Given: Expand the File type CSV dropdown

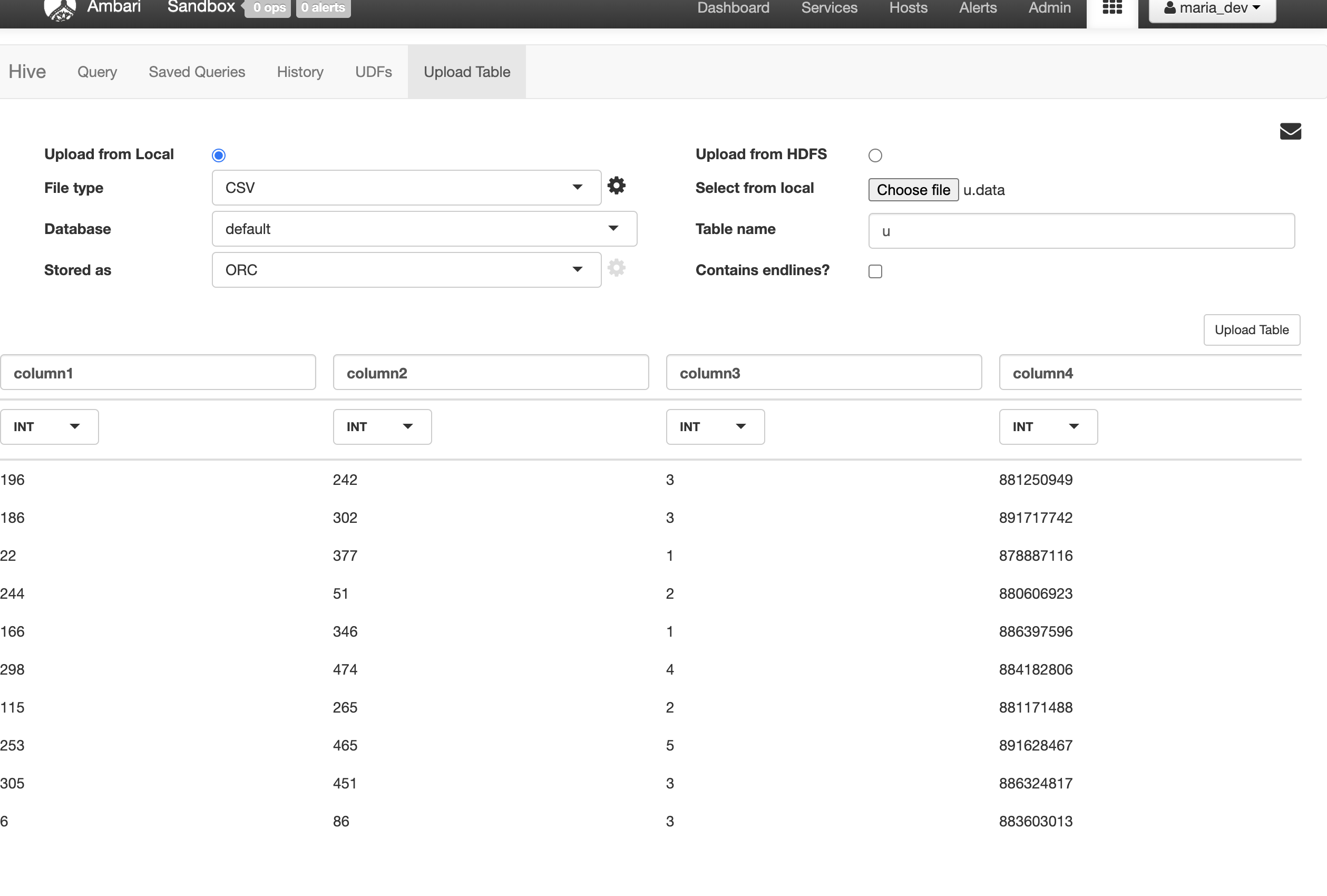Looking at the screenshot, I should coord(577,188).
